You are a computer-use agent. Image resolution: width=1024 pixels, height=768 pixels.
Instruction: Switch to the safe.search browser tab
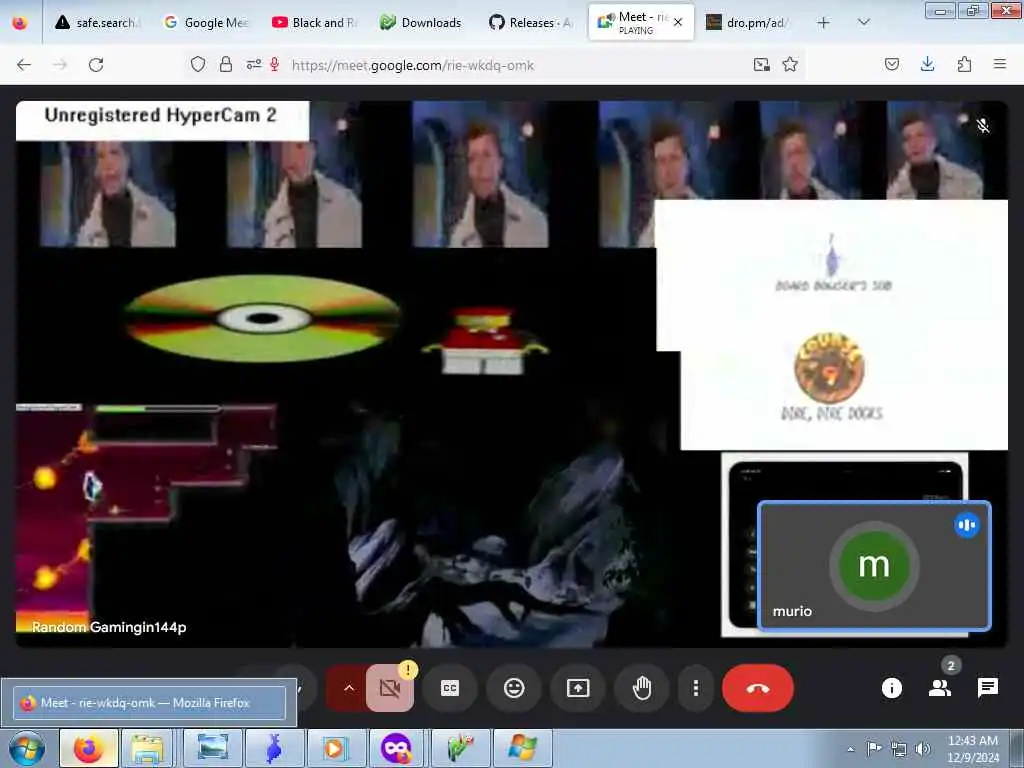(98, 23)
